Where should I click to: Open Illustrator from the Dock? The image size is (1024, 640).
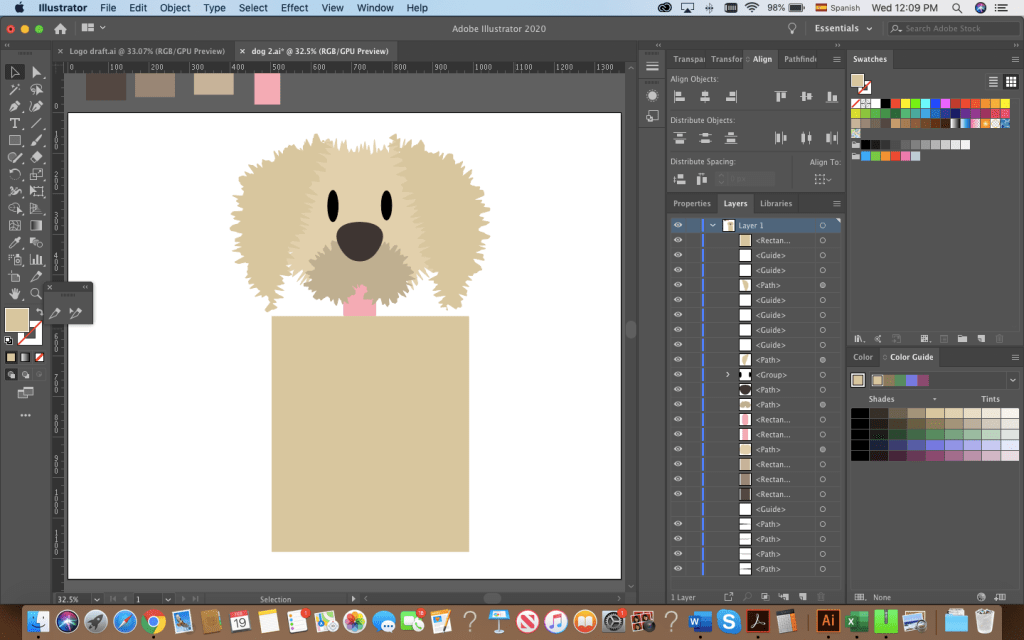click(827, 620)
